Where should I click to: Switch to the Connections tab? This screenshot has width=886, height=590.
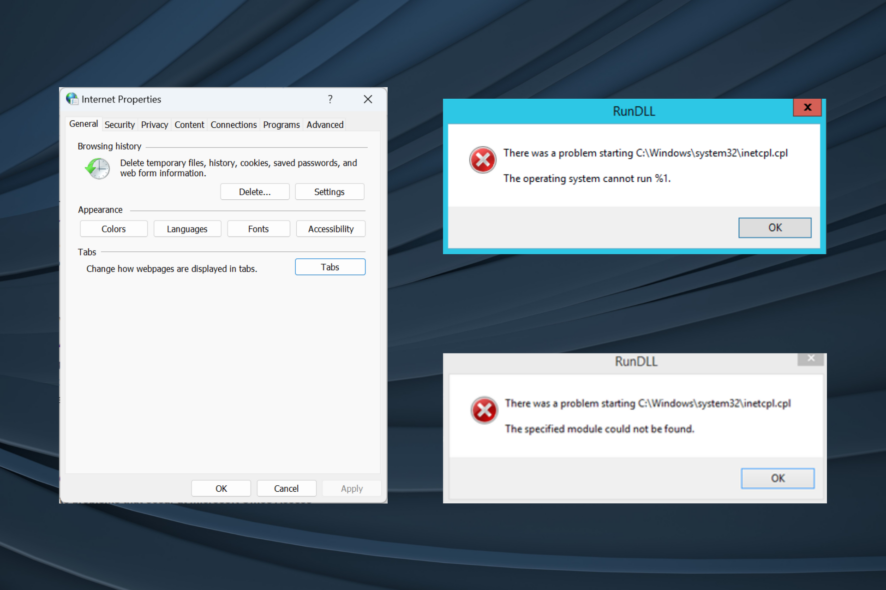(x=233, y=124)
